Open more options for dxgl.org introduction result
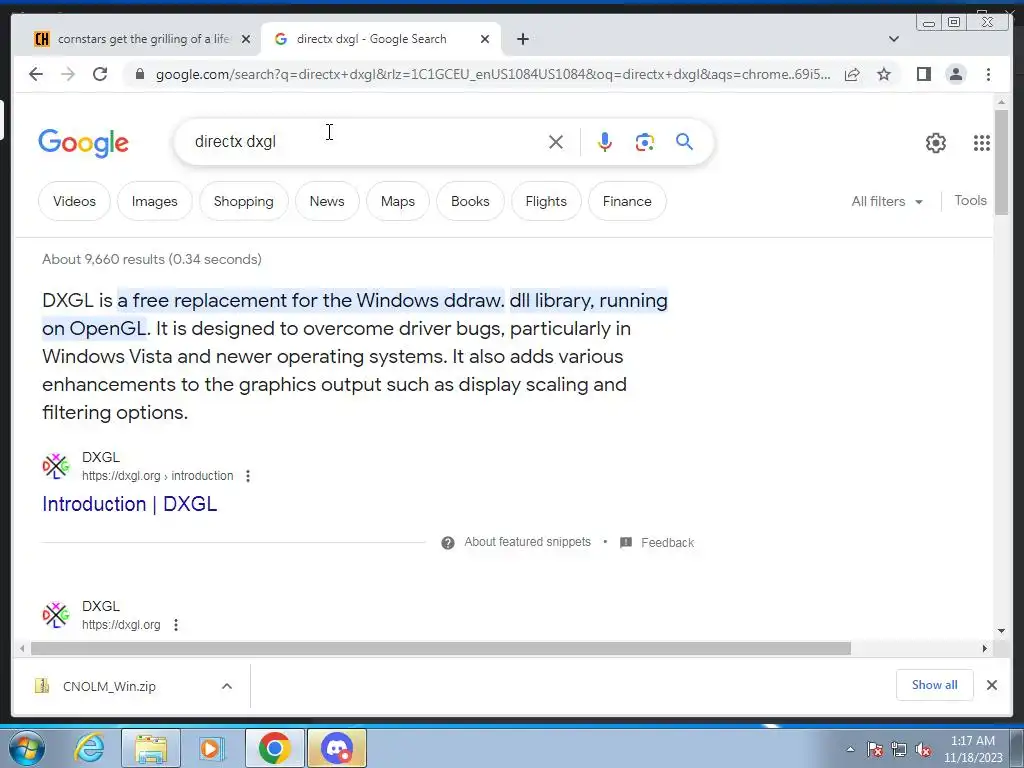1024x768 pixels. click(x=248, y=476)
